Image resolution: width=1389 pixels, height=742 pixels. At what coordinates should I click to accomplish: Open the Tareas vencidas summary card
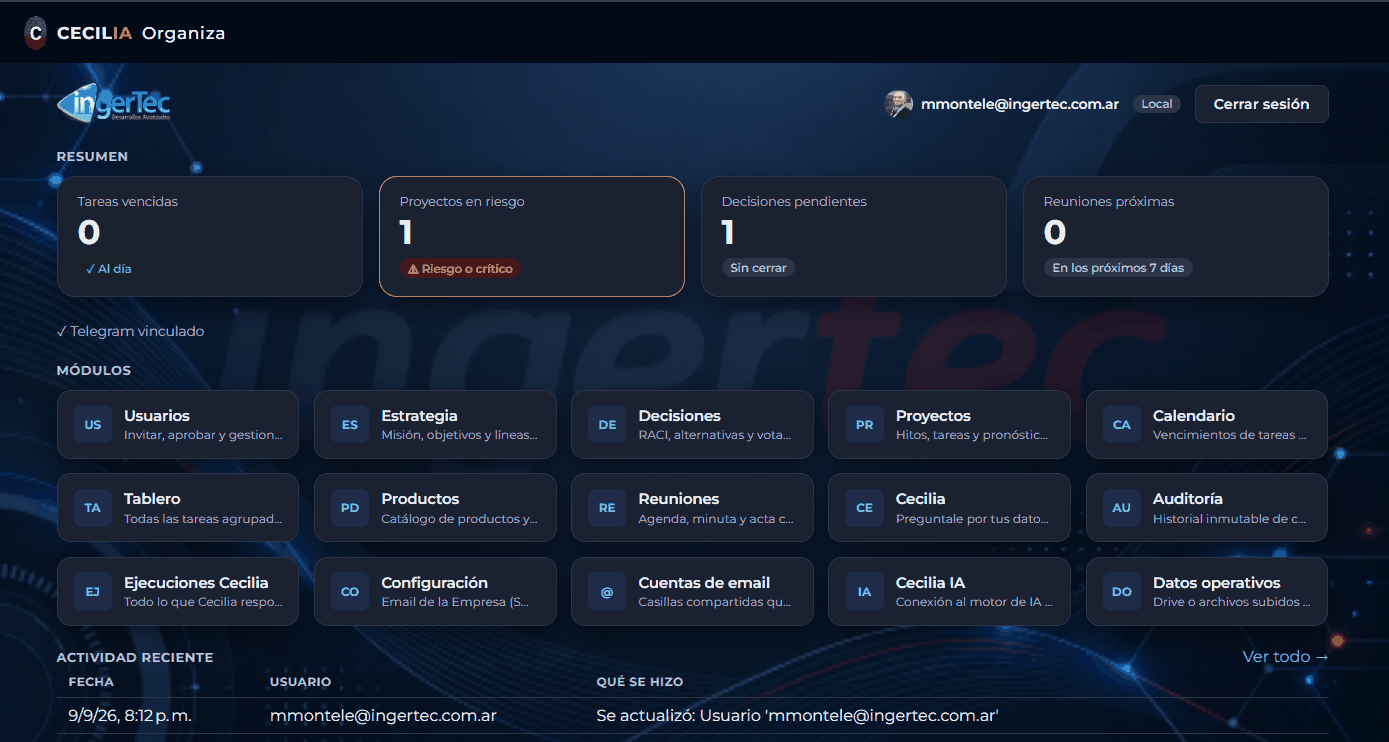click(x=210, y=237)
